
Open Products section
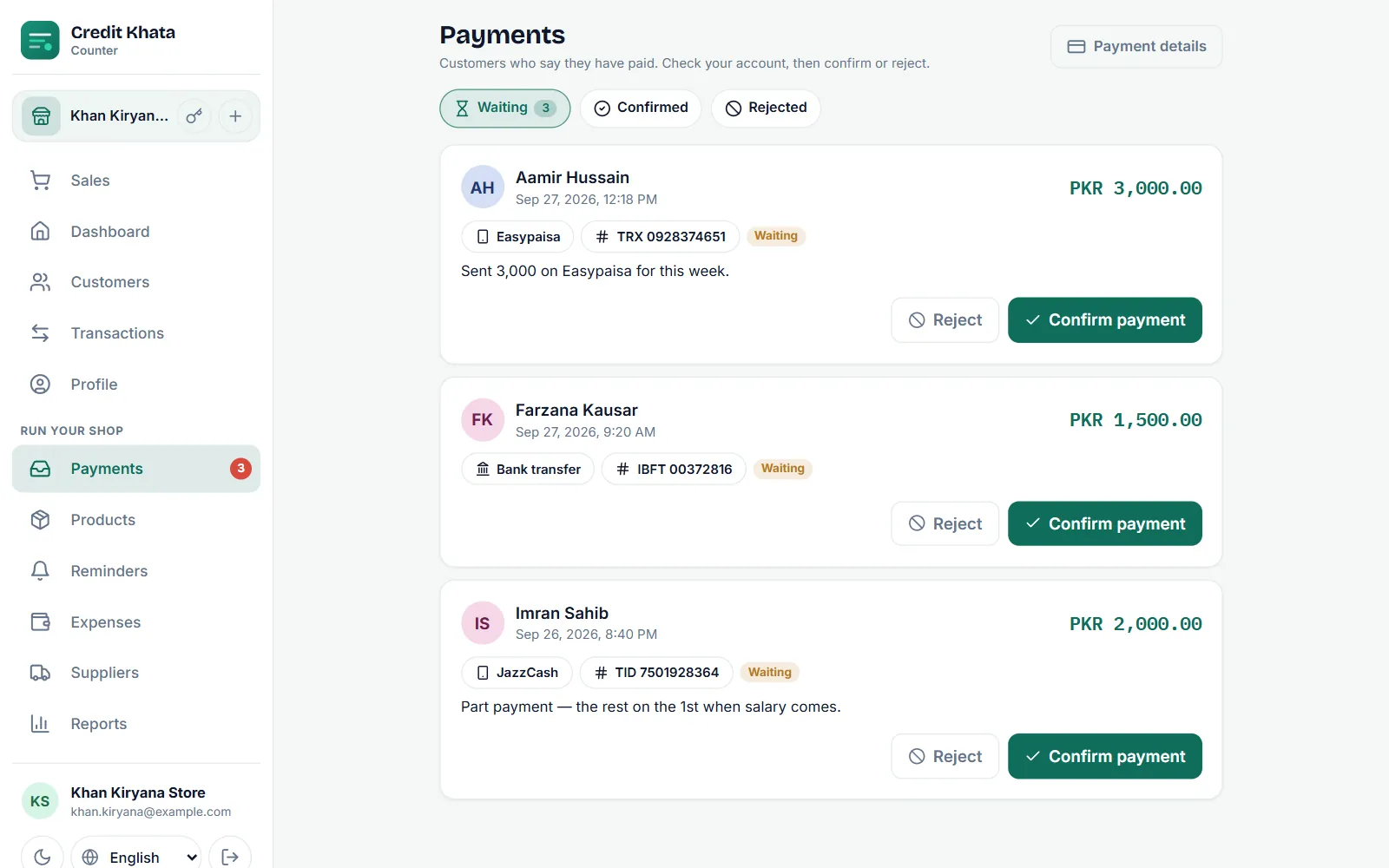136,520
